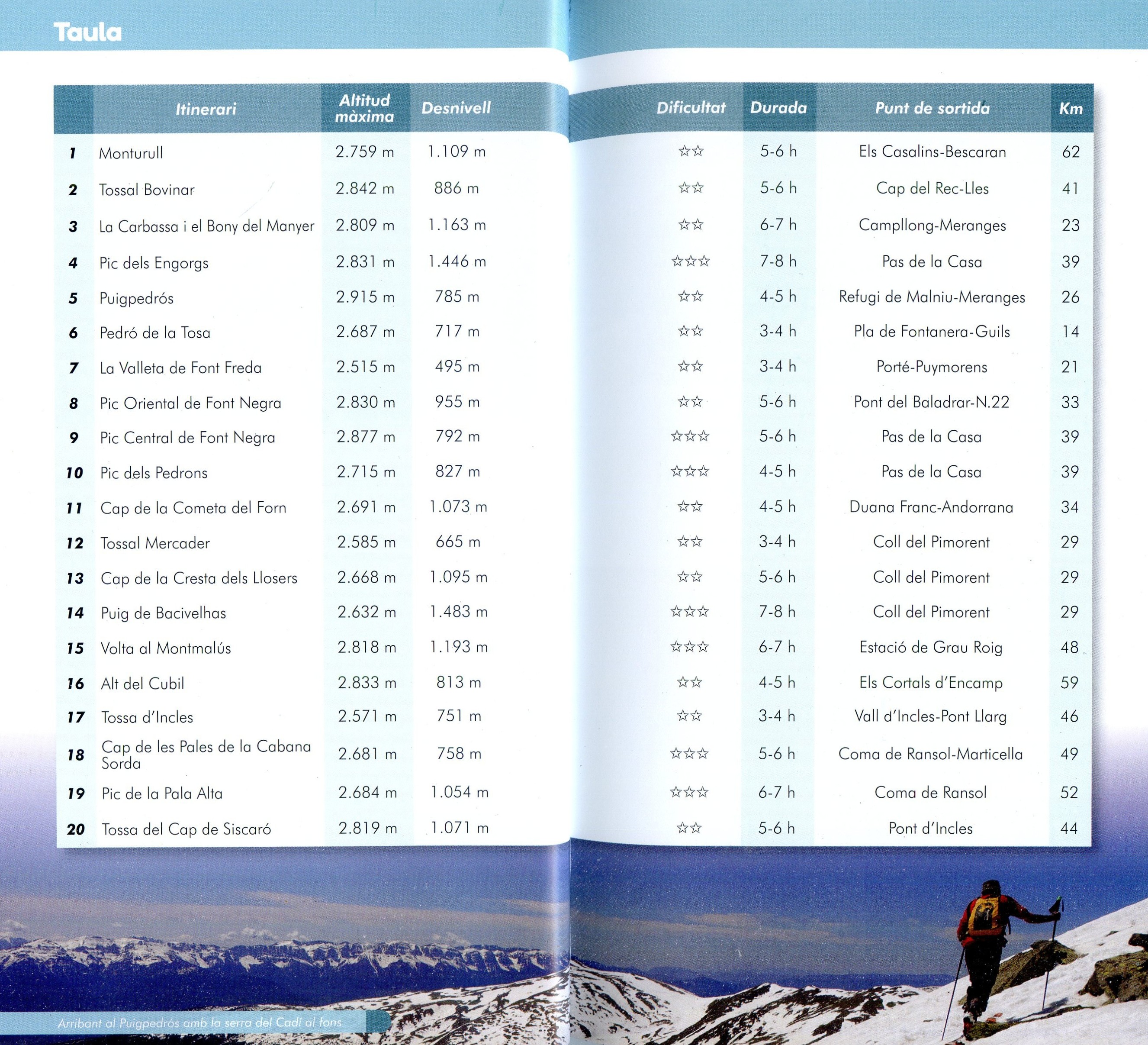The height and width of the screenshot is (1045, 1148).
Task: Click the Puigpedrós photo caption
Action: pos(199,1023)
